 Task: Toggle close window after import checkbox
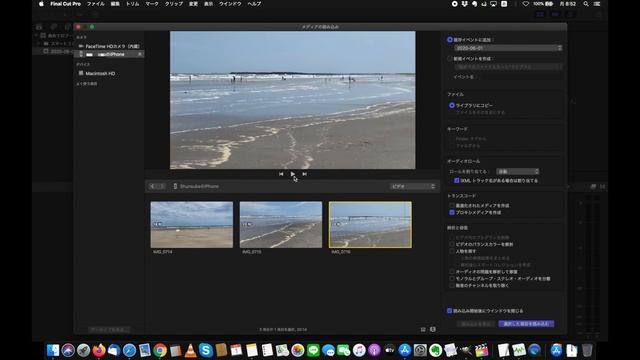(x=449, y=311)
